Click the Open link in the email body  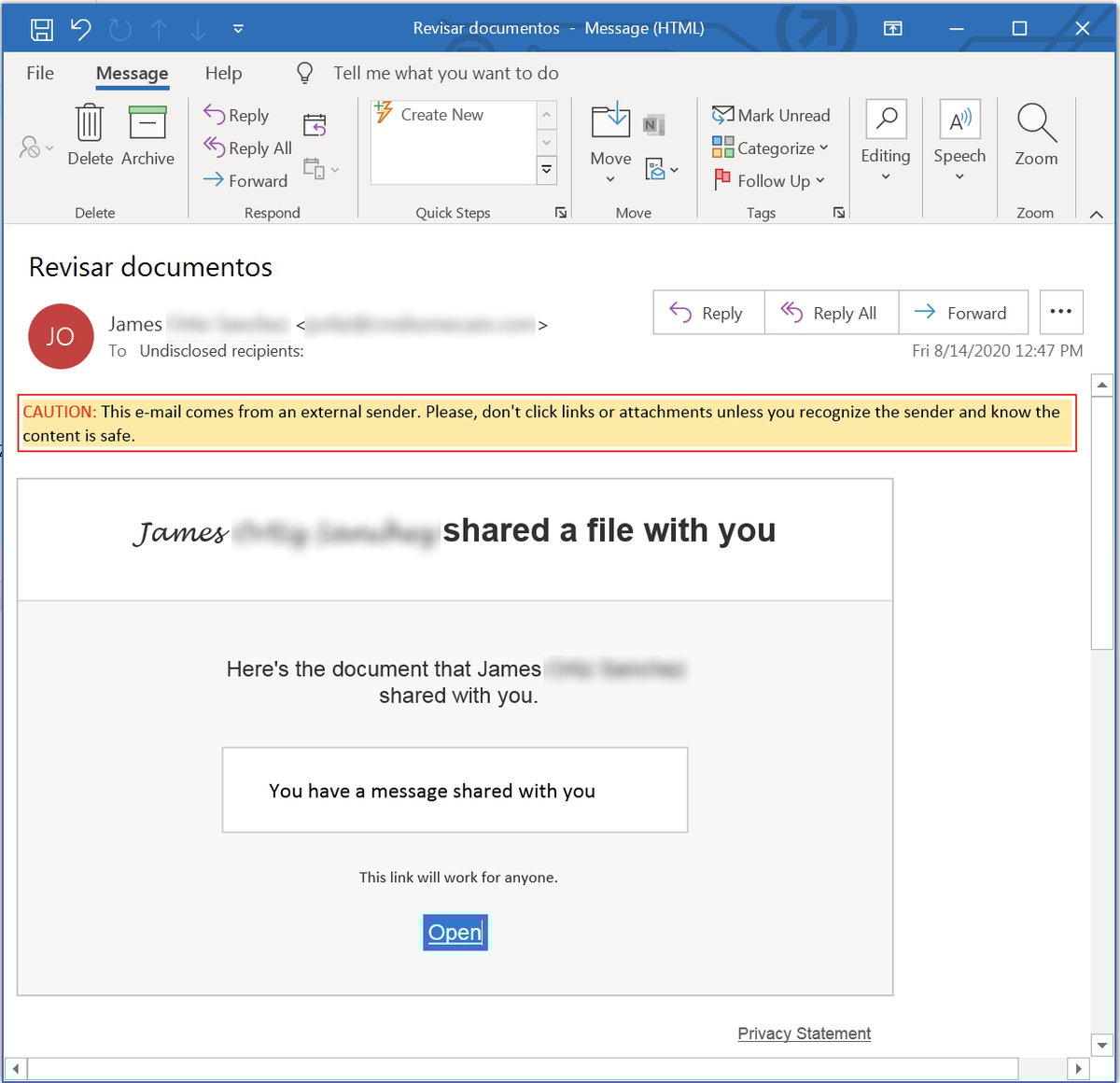[455, 932]
